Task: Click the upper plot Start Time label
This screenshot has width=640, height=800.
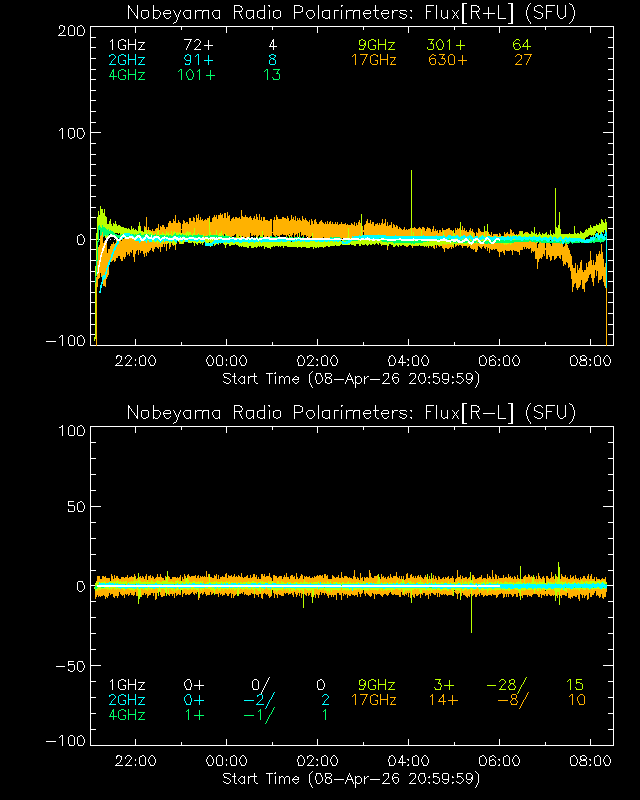Action: [350, 379]
